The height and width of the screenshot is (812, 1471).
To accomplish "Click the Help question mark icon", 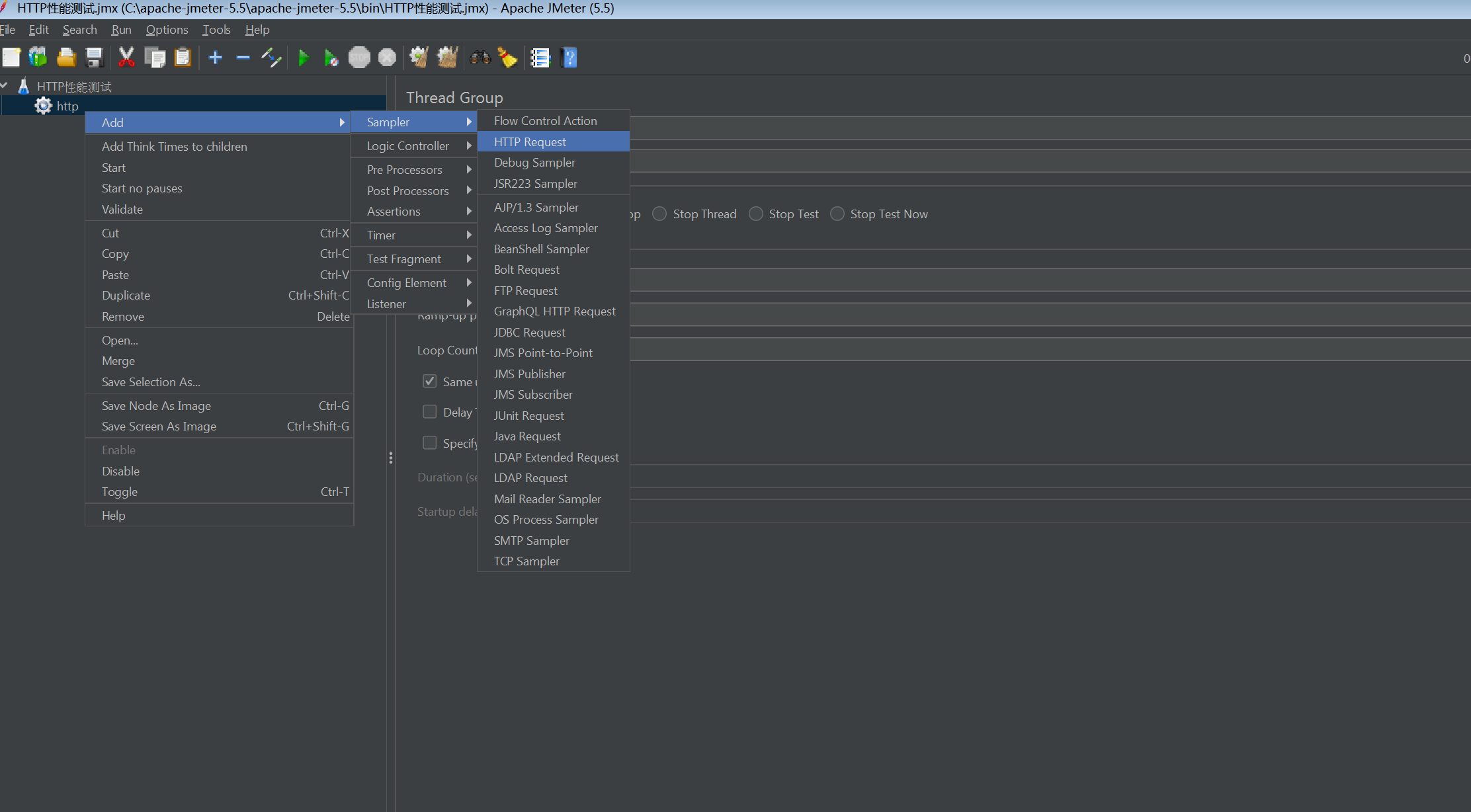I will [569, 58].
